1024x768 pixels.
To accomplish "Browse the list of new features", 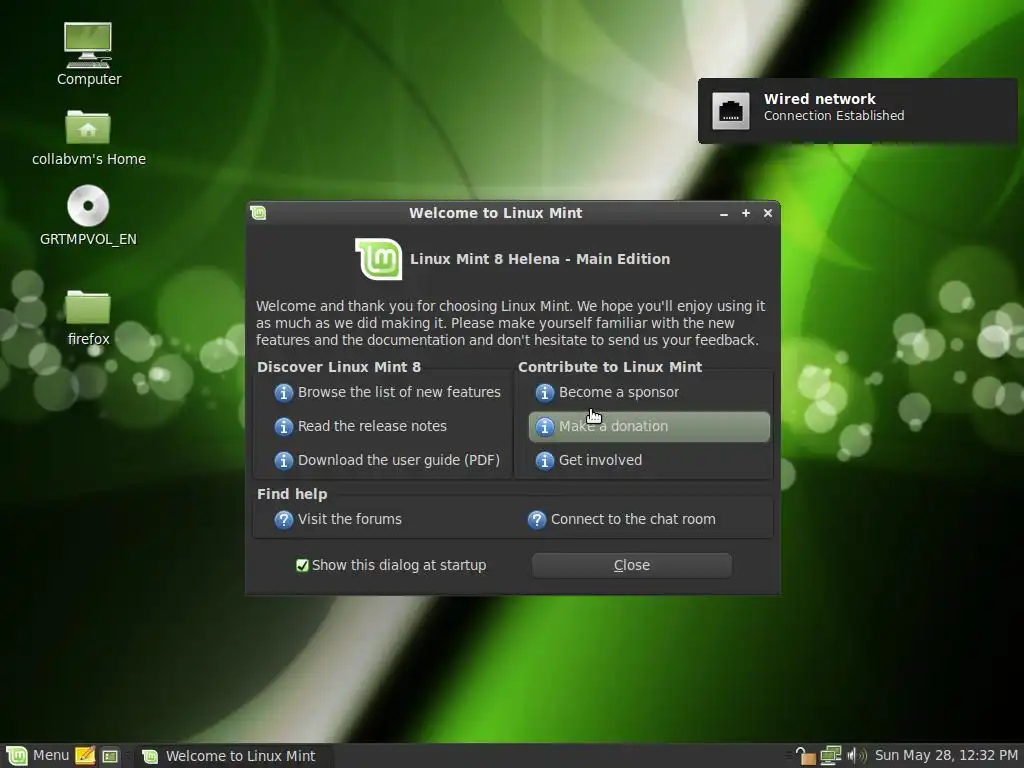I will click(388, 392).
